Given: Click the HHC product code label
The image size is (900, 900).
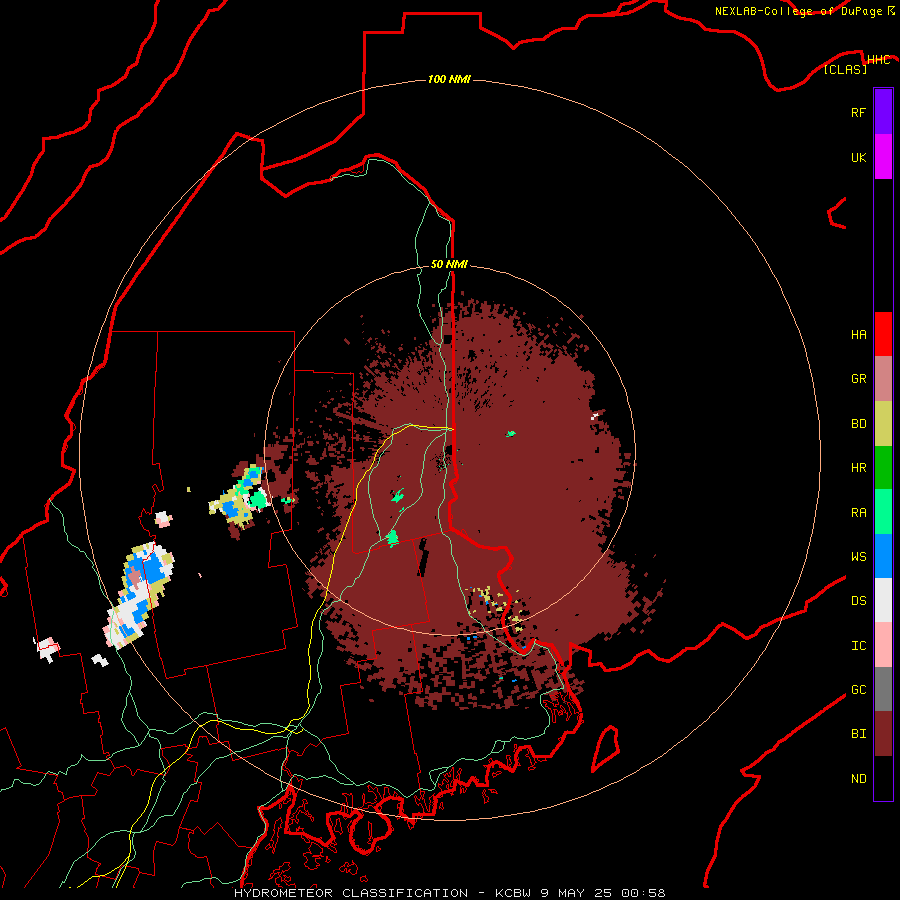Looking at the screenshot, I should (x=878, y=60).
